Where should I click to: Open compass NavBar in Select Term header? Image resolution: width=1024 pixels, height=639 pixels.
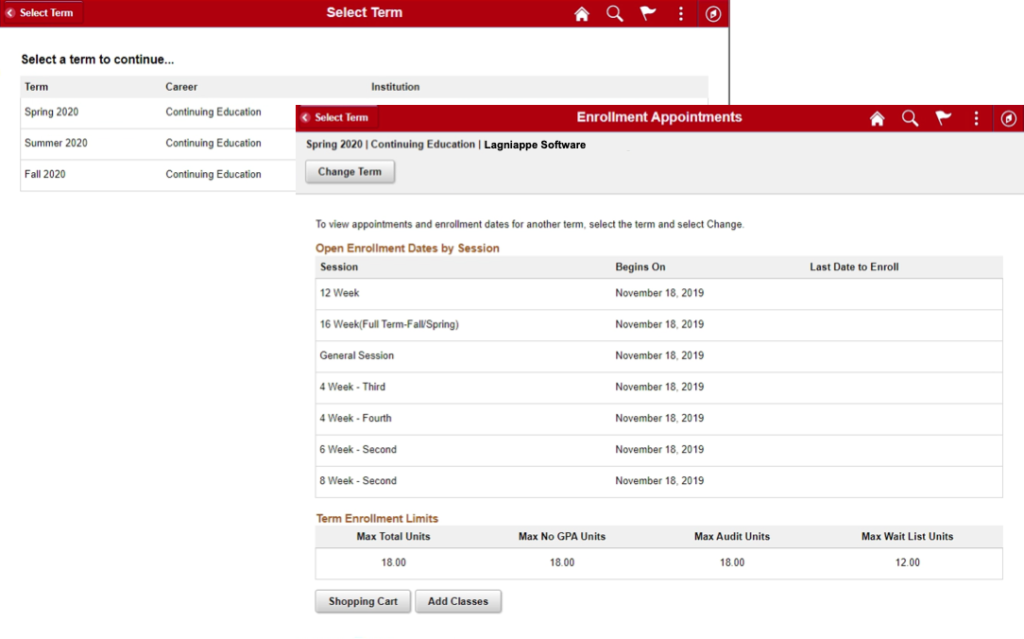point(713,13)
